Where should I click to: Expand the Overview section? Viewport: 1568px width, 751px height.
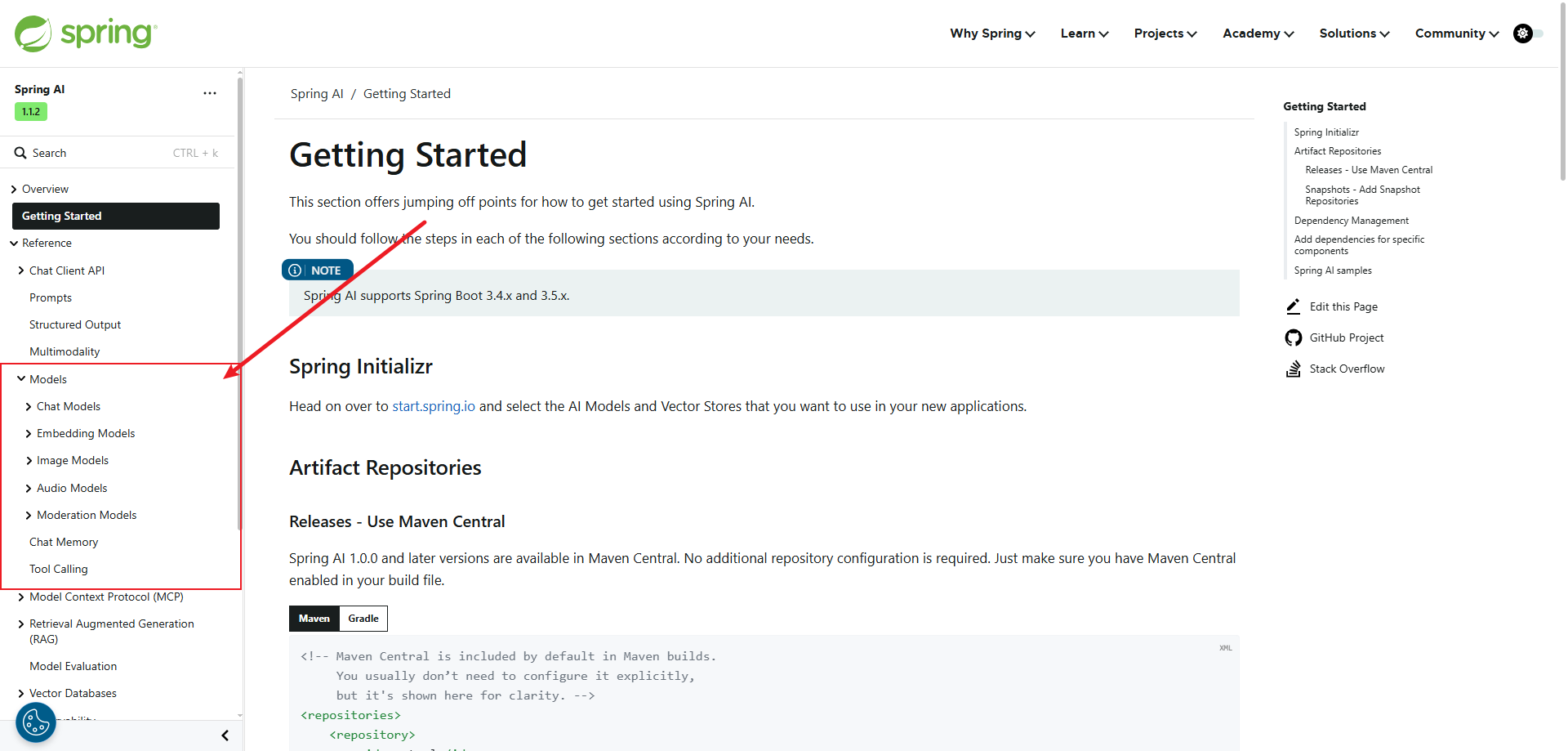pos(14,189)
